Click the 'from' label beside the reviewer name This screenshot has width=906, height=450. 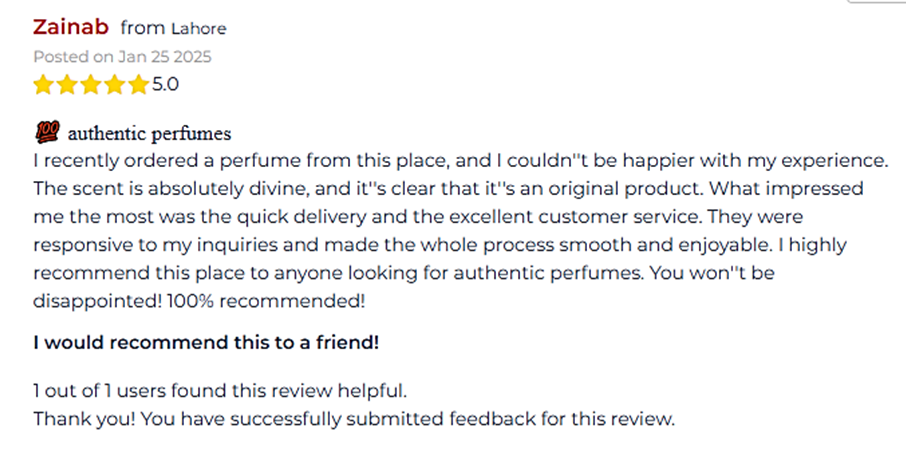pos(143,28)
